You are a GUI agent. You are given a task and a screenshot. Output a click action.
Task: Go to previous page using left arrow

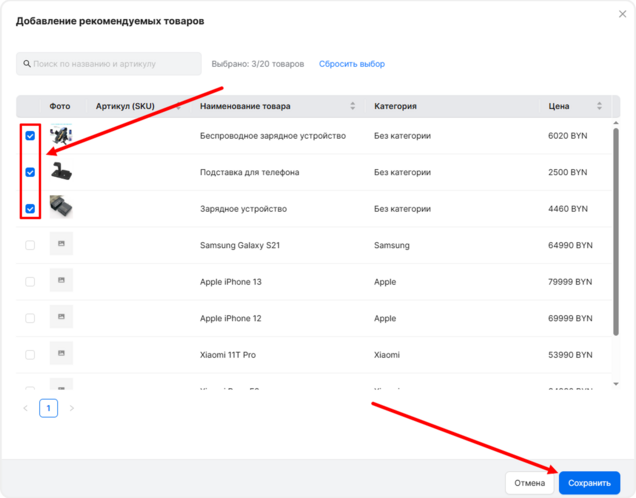26,408
